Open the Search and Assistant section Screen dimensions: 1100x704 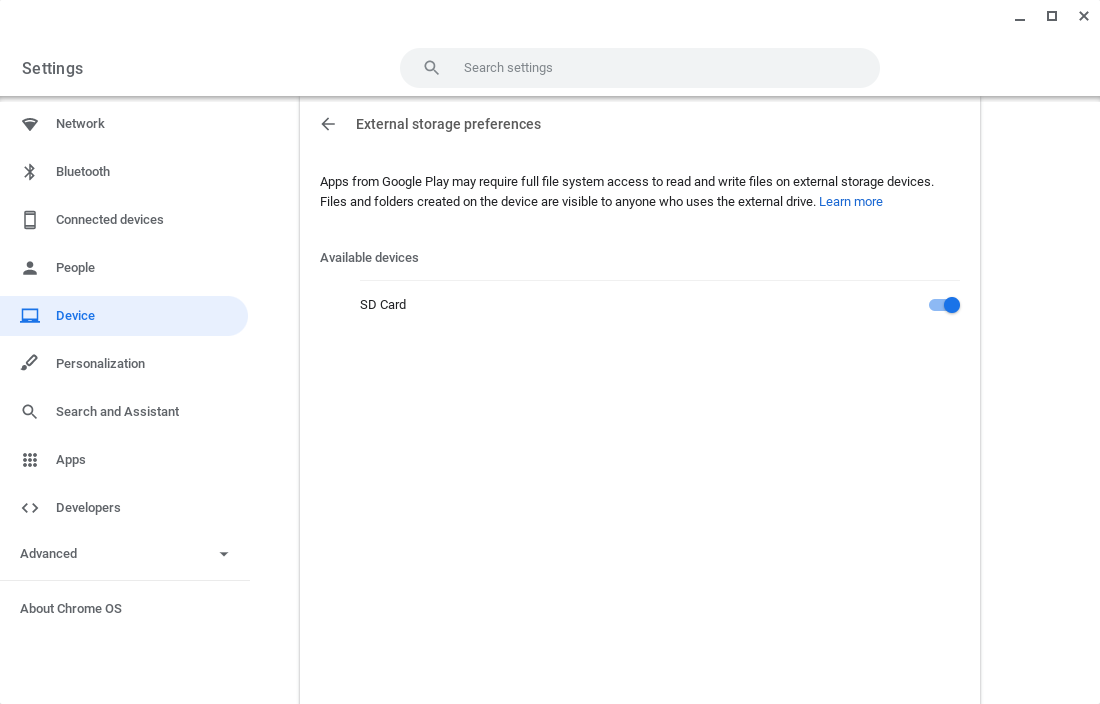pyautogui.click(x=117, y=411)
